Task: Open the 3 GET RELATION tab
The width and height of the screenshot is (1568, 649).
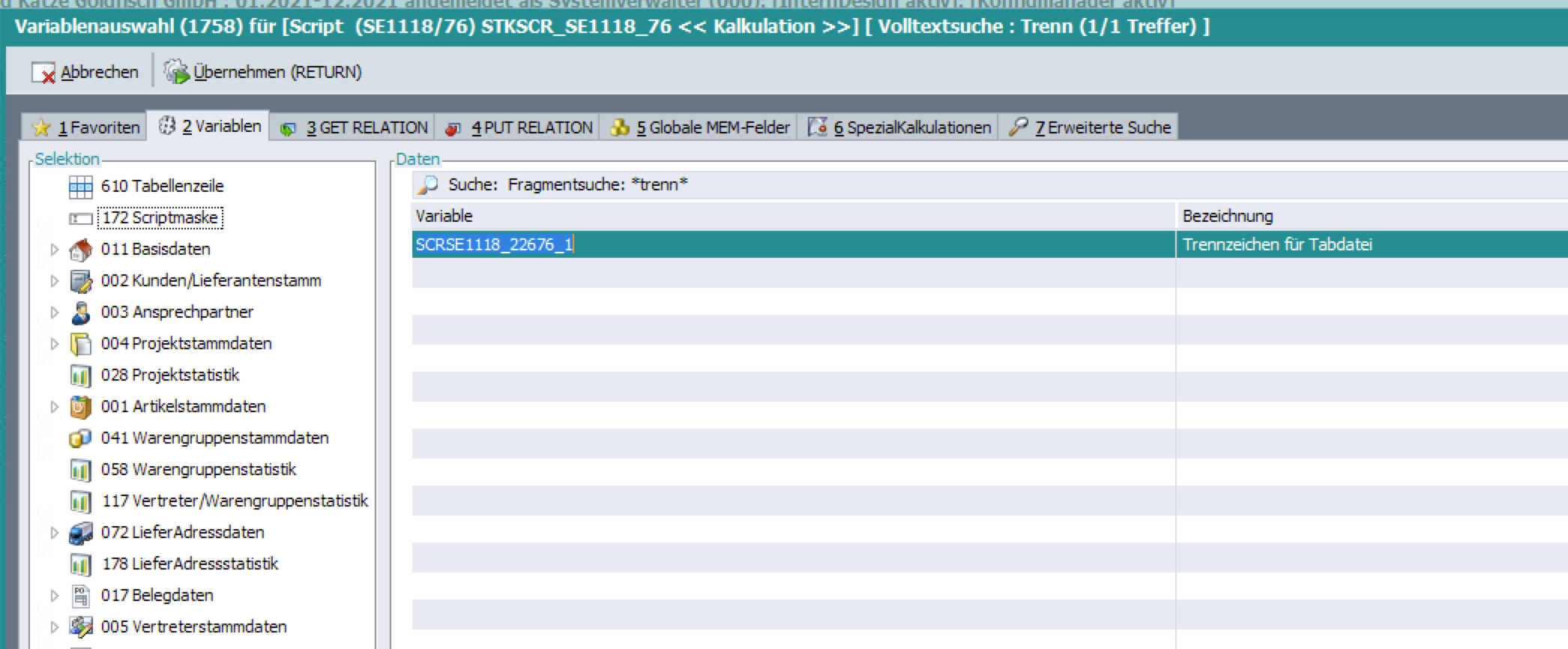Action: pos(354,127)
